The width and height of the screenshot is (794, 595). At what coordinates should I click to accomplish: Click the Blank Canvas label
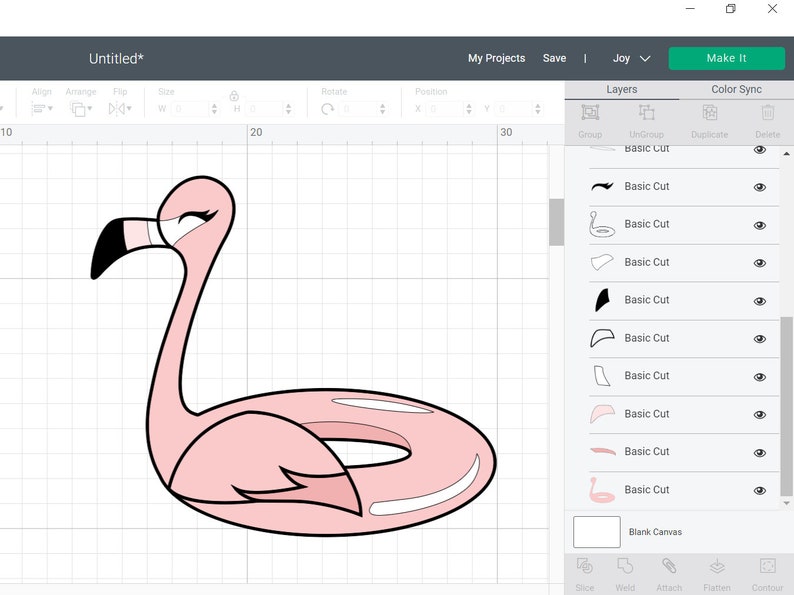(655, 532)
